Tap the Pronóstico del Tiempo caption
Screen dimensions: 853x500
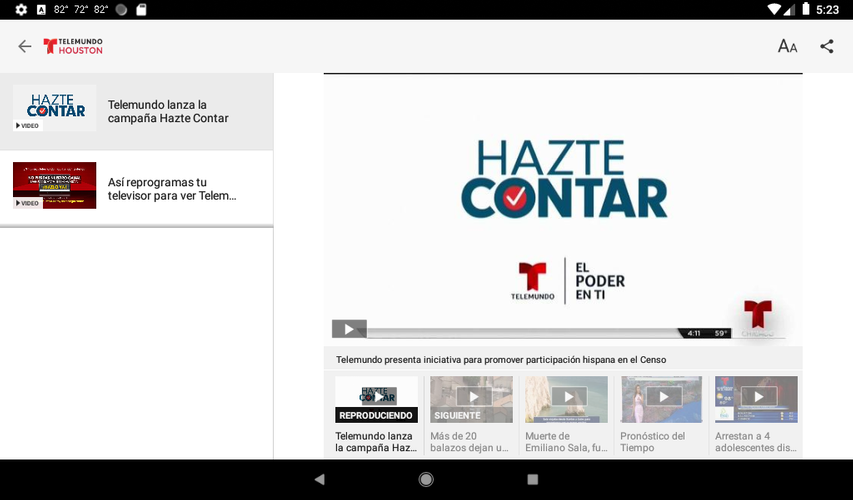click(x=652, y=442)
